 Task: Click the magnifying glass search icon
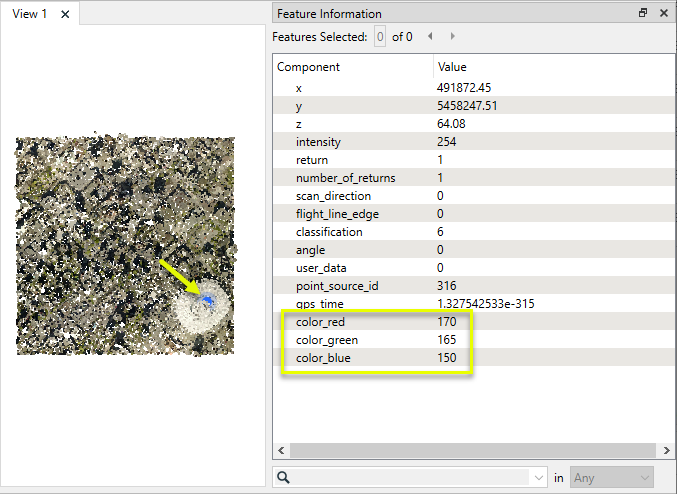(x=284, y=478)
